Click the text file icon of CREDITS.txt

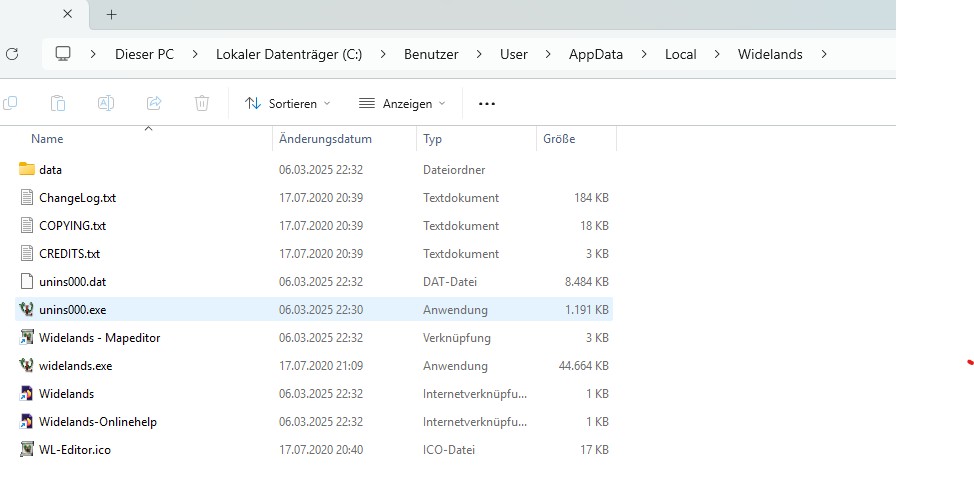(x=27, y=253)
